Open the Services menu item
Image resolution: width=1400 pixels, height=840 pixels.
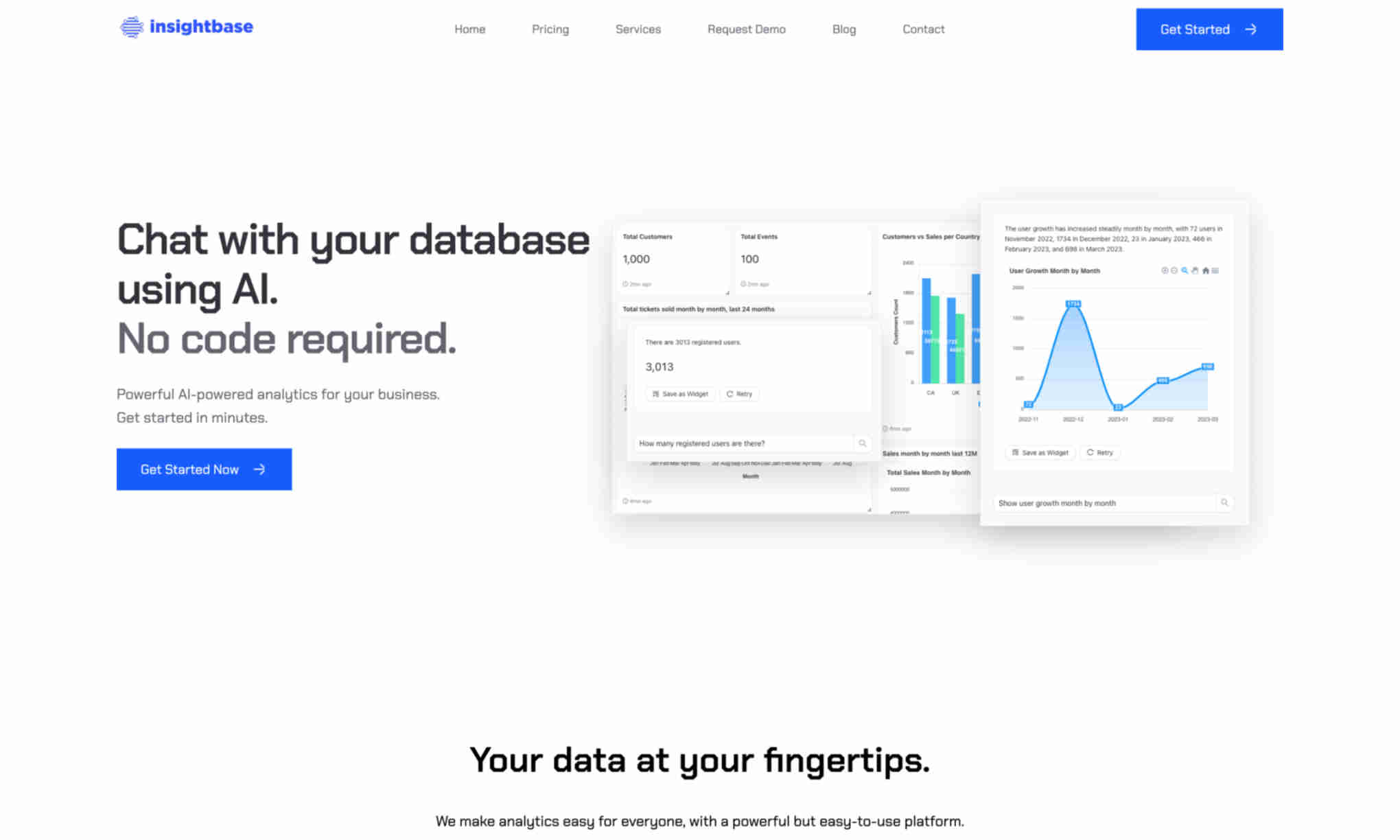pos(638,28)
